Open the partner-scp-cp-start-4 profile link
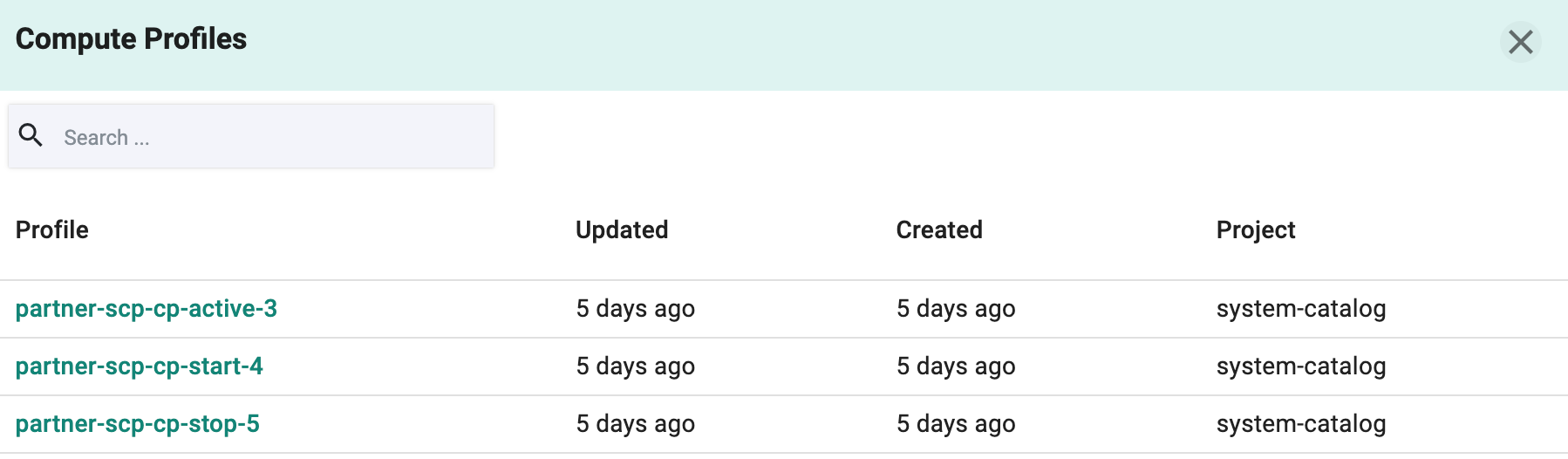Viewport: 1568px width, 459px height. 140,367
